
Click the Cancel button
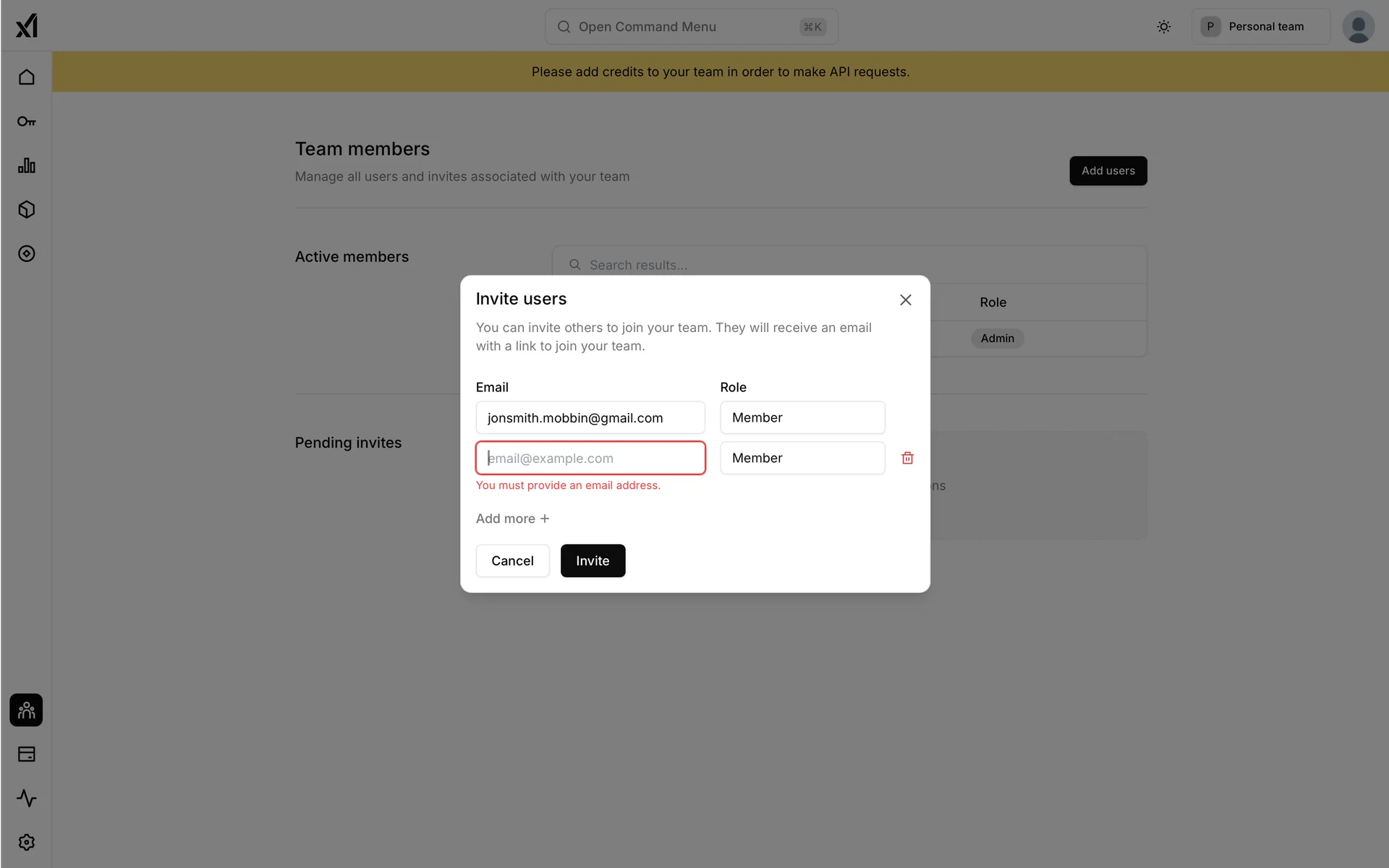click(512, 561)
